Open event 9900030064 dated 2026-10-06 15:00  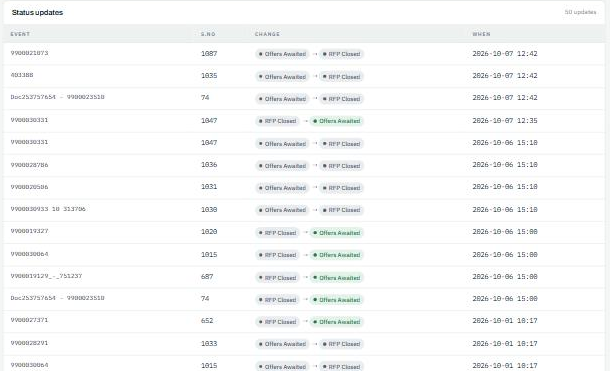click(x=29, y=254)
